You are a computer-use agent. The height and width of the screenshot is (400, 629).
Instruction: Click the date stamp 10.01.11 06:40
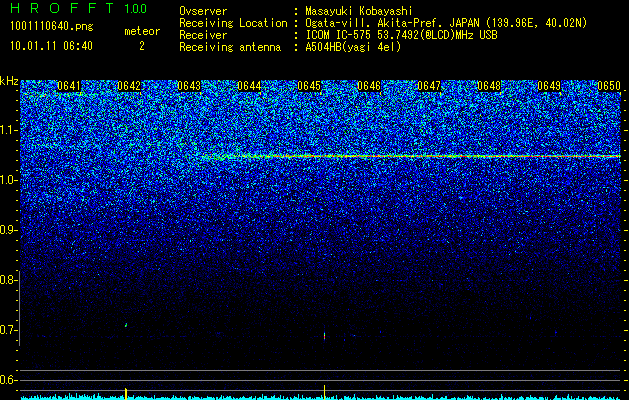point(51,46)
